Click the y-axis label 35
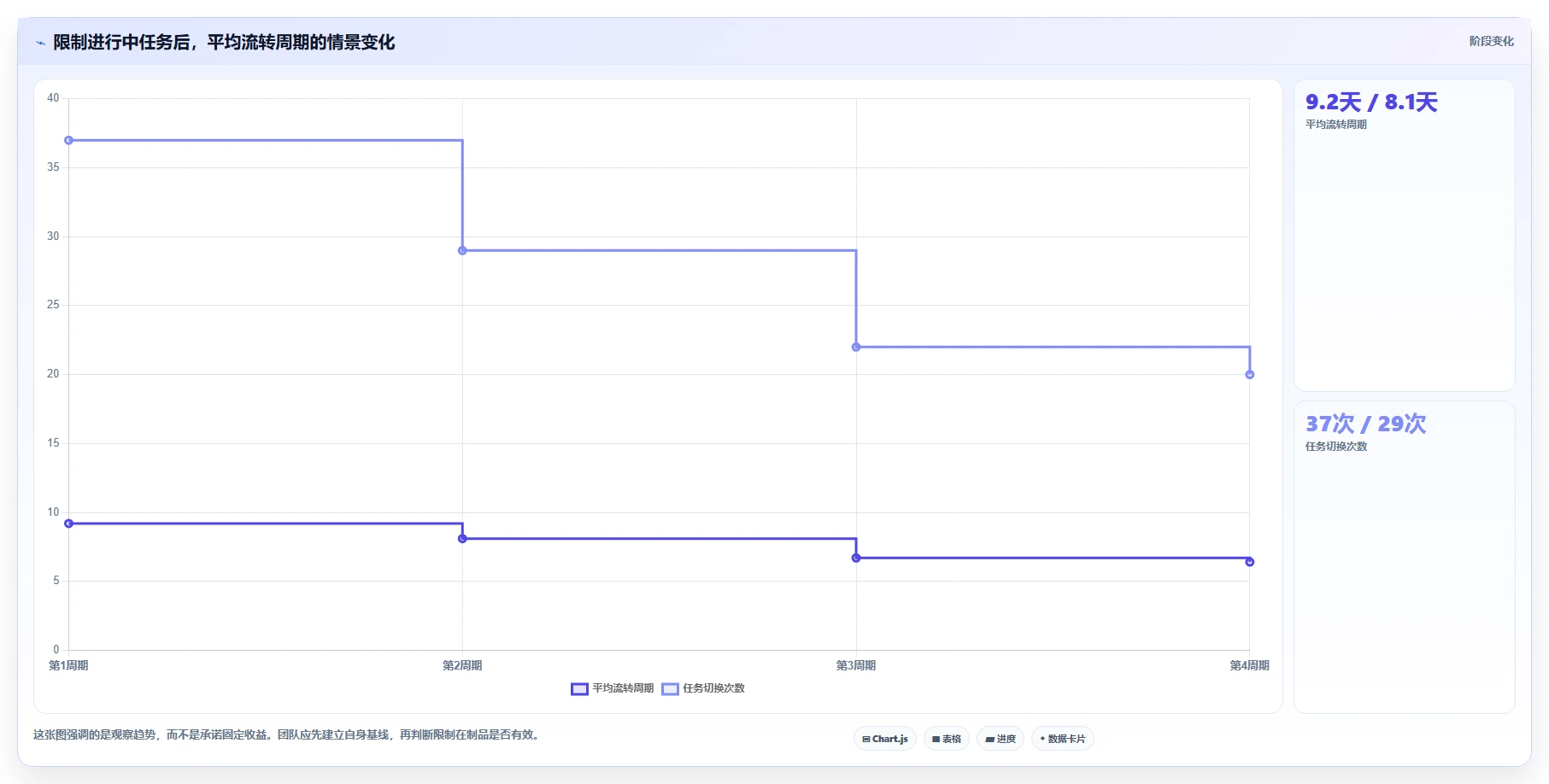Screen dimensions: 1549x784 click(x=53, y=167)
